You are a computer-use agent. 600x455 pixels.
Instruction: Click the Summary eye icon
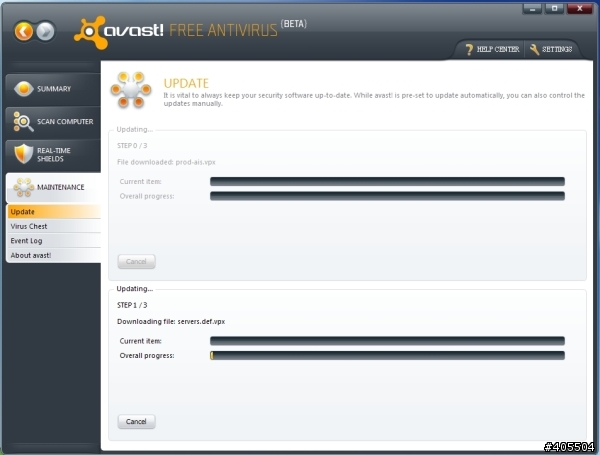(x=24, y=89)
